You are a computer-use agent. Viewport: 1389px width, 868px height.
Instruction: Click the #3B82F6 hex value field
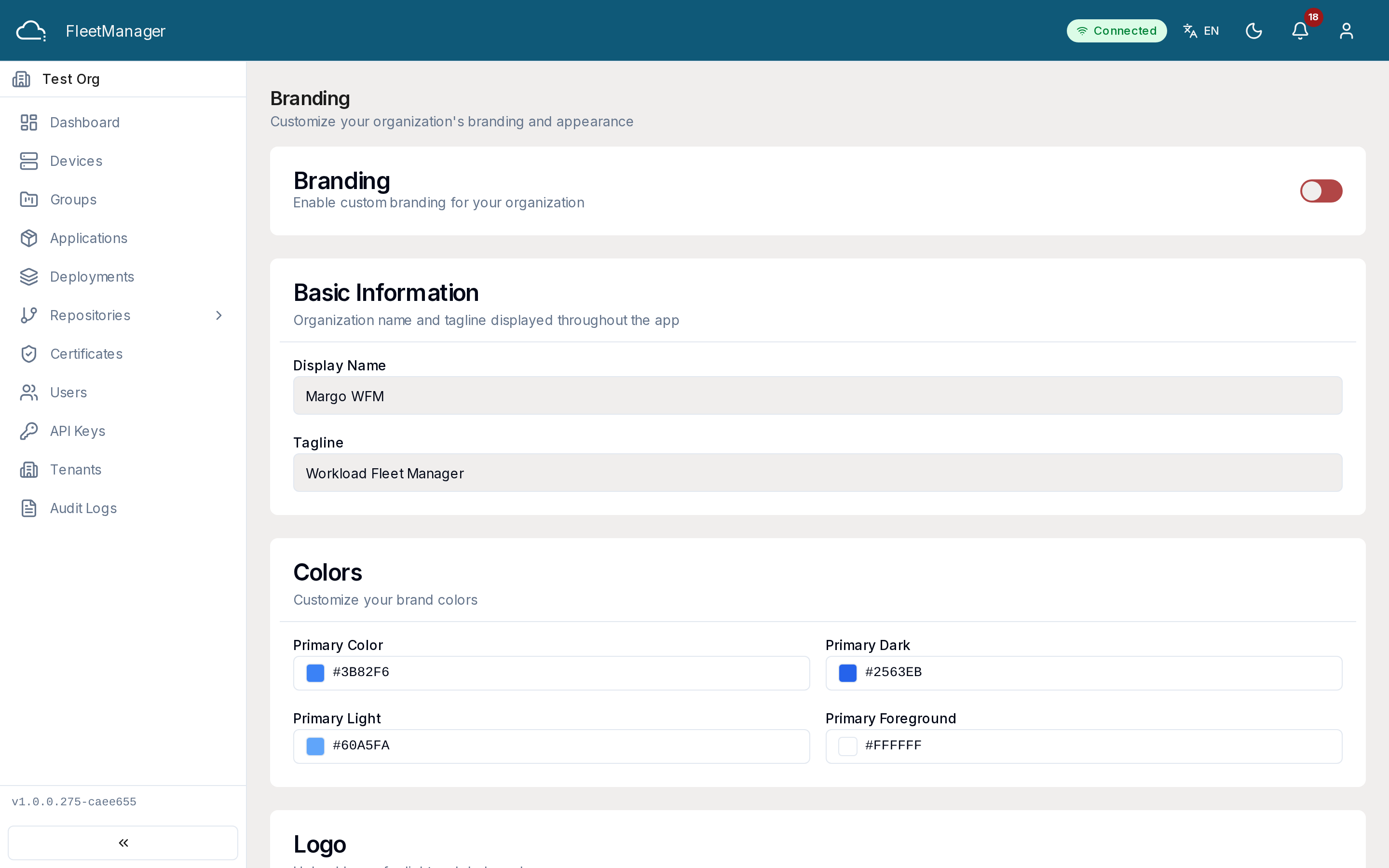pos(551,673)
